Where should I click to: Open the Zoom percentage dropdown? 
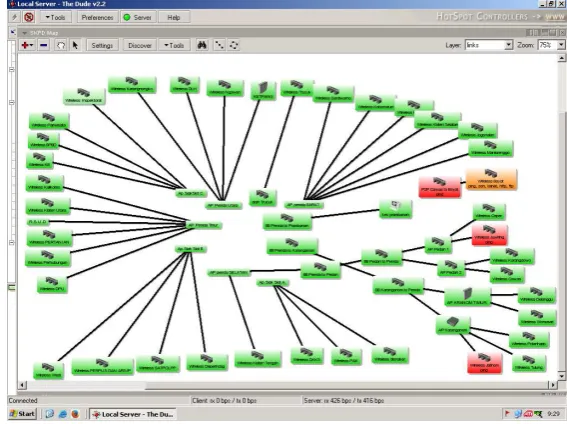click(551, 45)
